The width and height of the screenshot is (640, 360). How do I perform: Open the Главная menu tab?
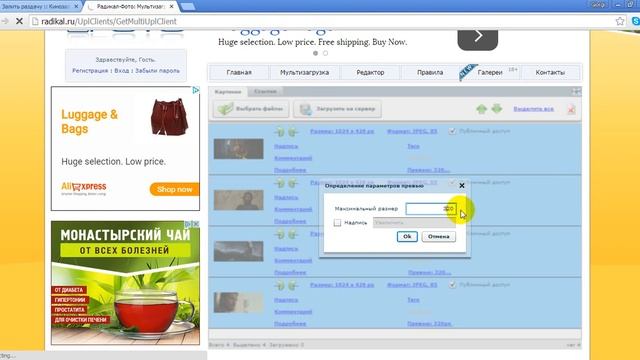(239, 72)
